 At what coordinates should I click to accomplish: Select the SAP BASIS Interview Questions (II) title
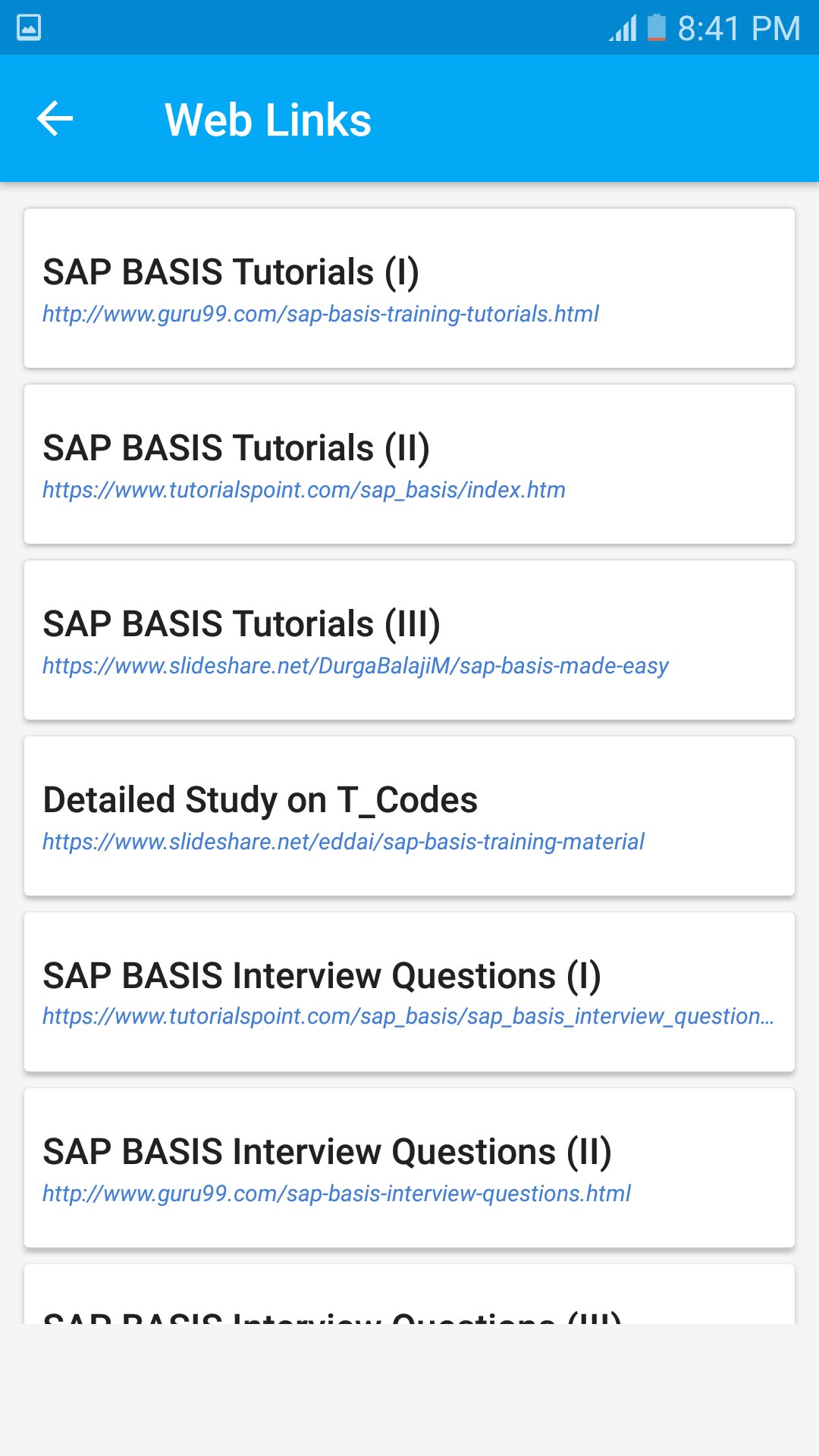pyautogui.click(x=327, y=1151)
